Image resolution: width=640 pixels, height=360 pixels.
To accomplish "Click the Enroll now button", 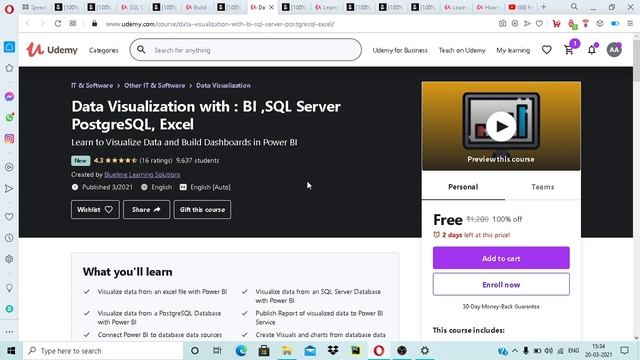I will point(501,284).
